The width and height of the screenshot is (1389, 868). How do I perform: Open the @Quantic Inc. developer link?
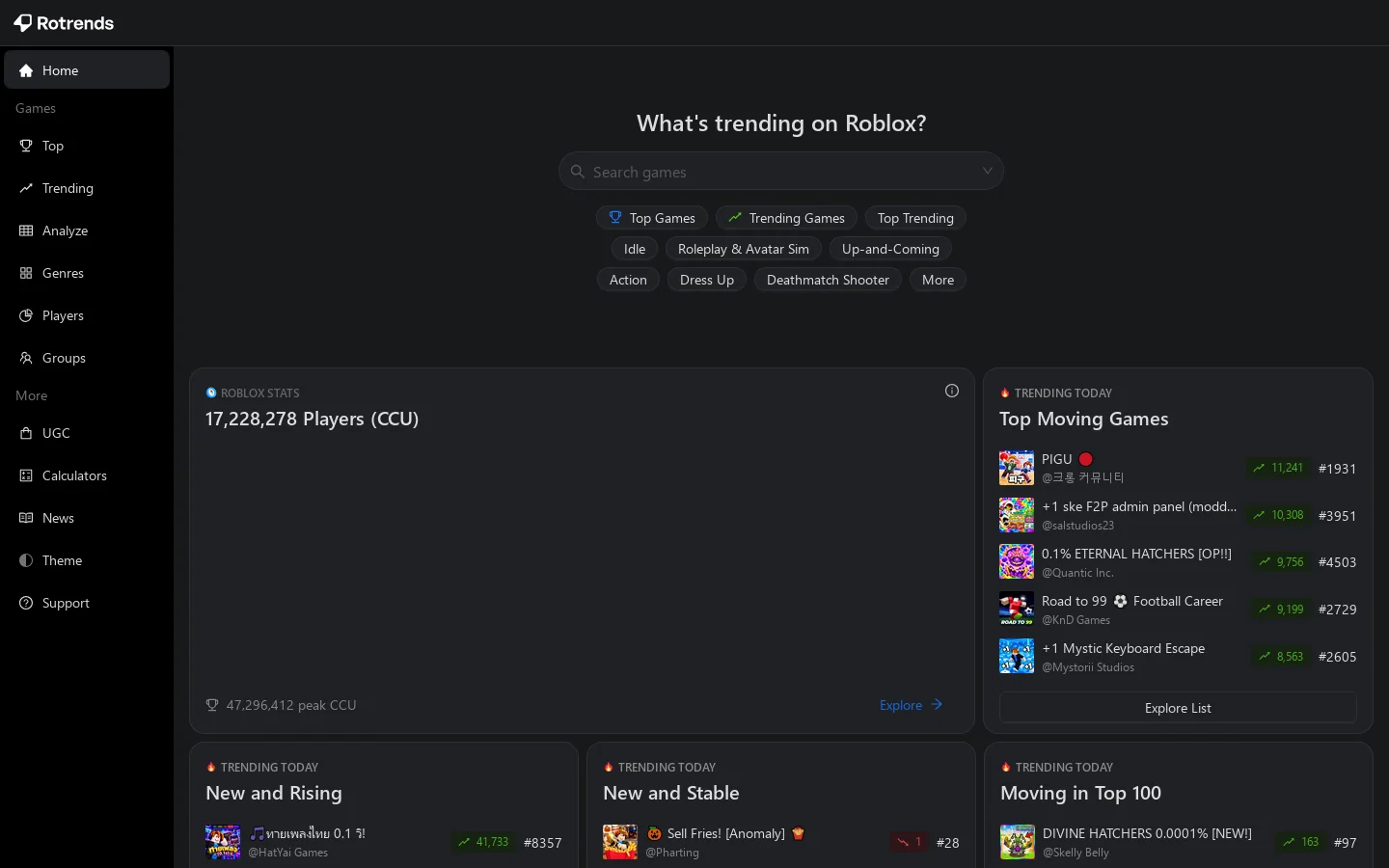coord(1077,573)
